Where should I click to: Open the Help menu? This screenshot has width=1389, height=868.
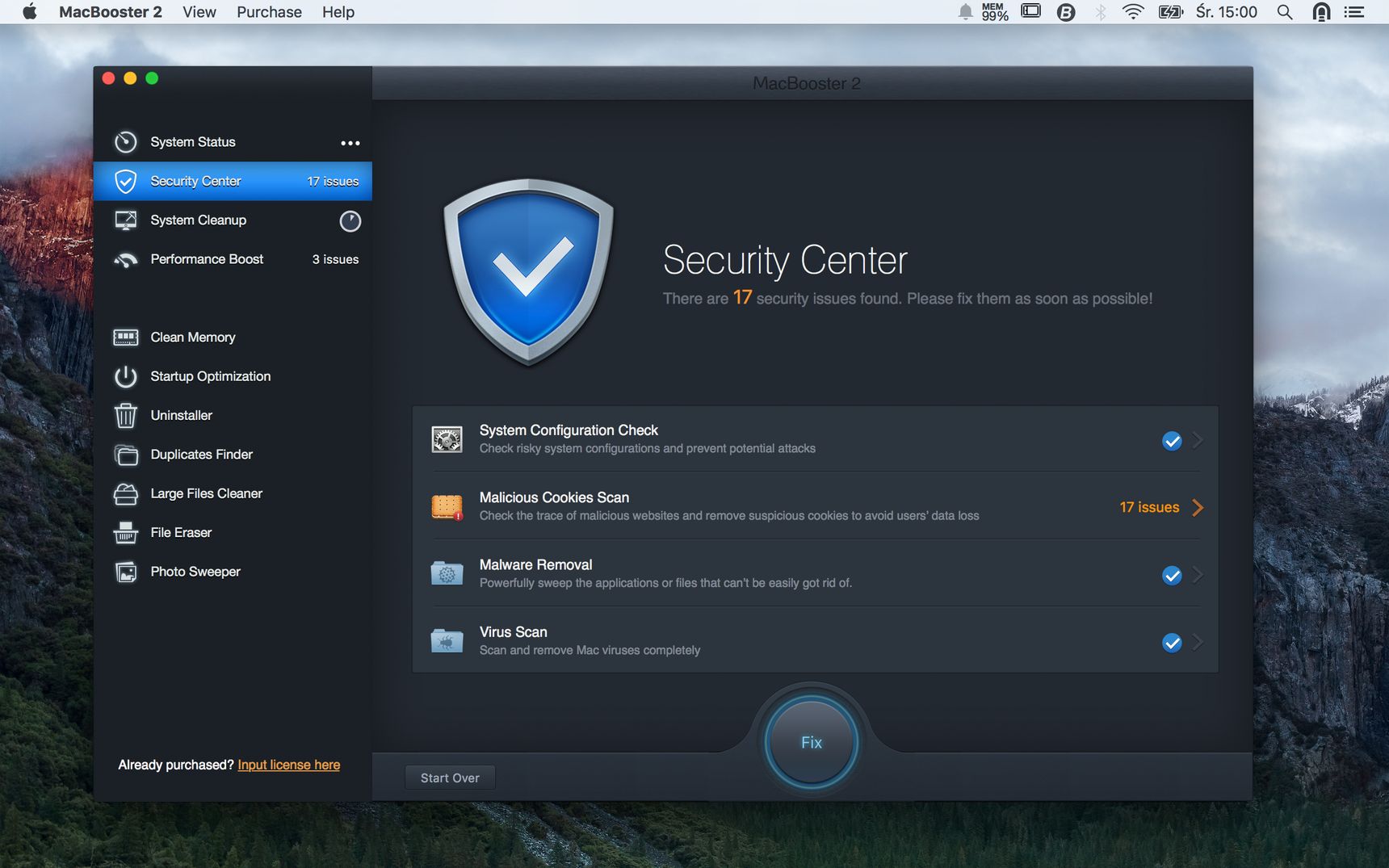point(338,11)
